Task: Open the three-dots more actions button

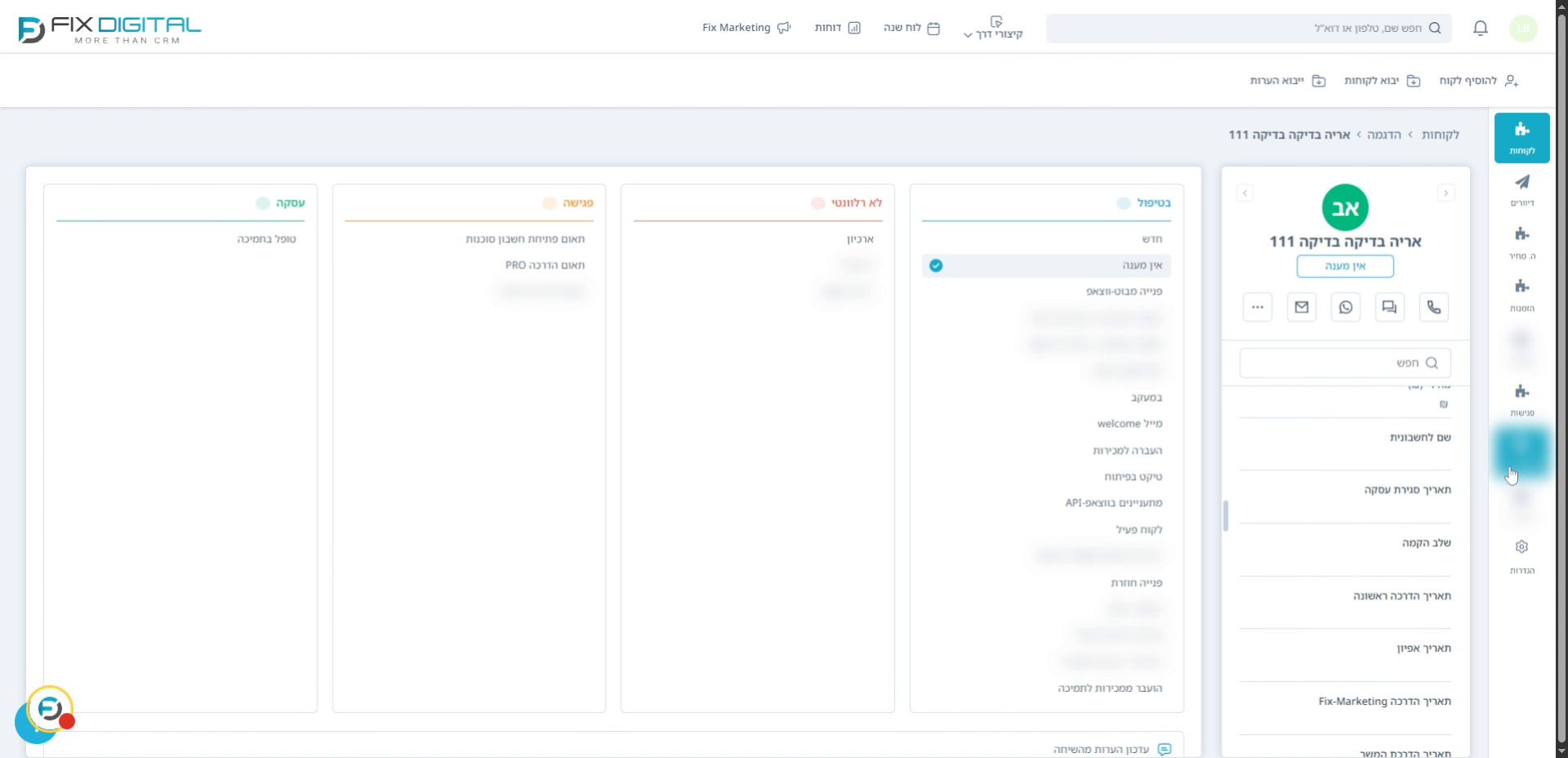Action: 1257,307
